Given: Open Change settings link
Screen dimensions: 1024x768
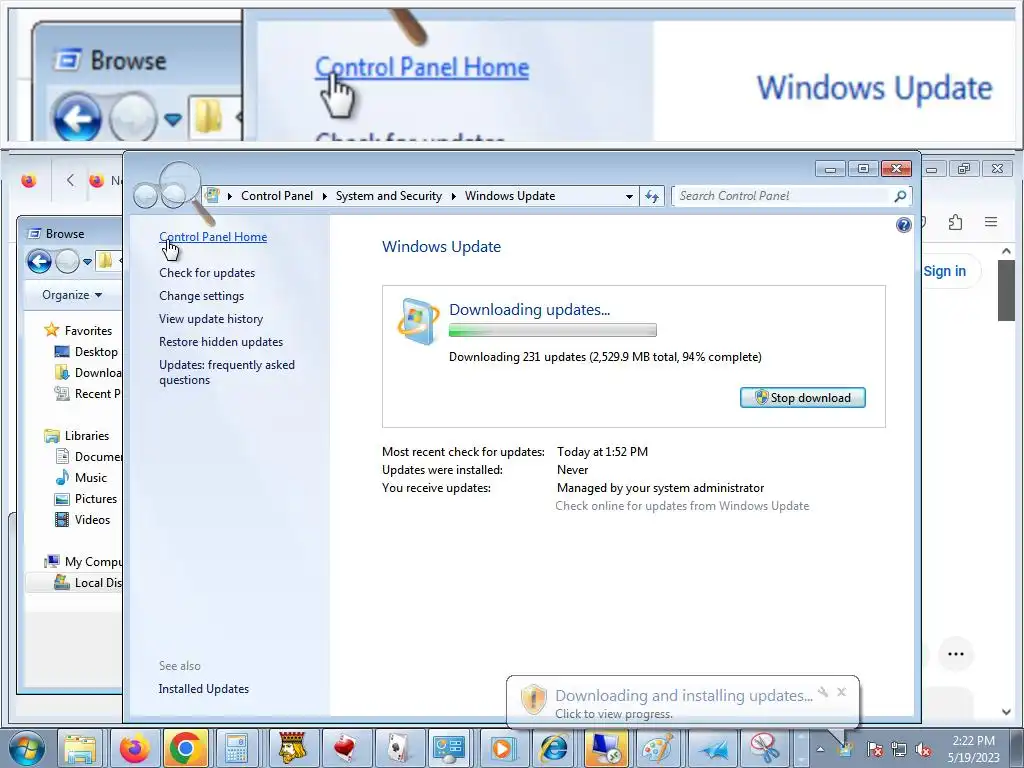Looking at the screenshot, I should [201, 296].
